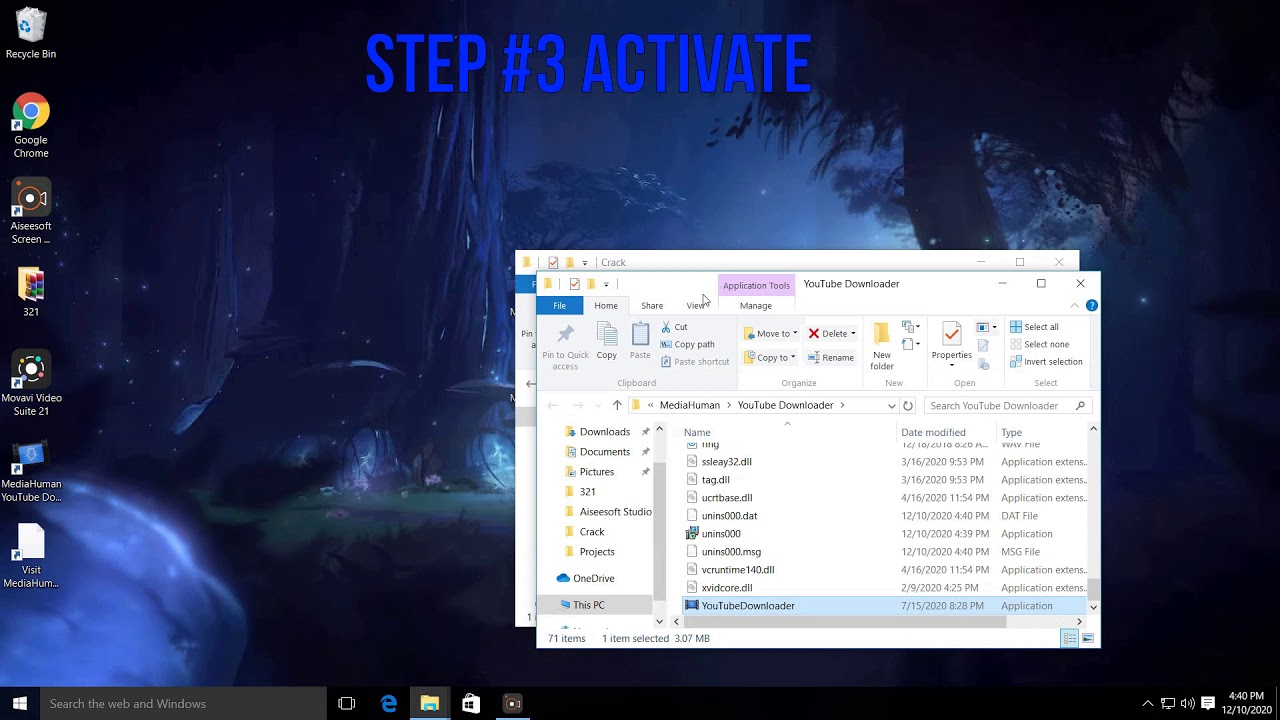The width and height of the screenshot is (1280, 720).
Task: Switch to Large icons view button
Action: point(1088,639)
